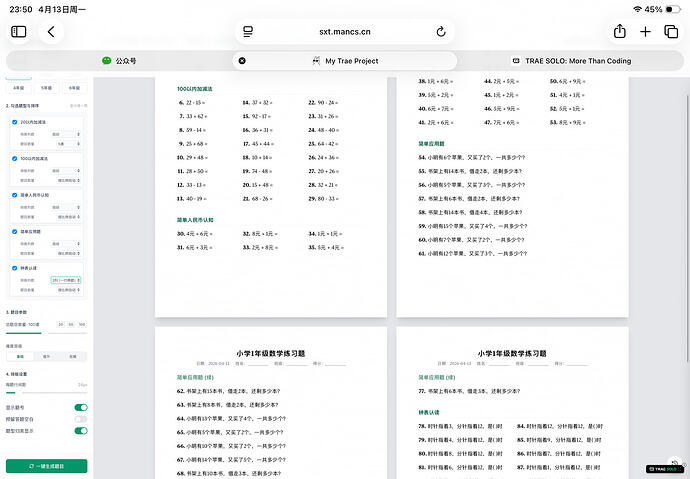
Task: Open the highlighted range dropdown under 钟表认读
Action: tap(66, 280)
